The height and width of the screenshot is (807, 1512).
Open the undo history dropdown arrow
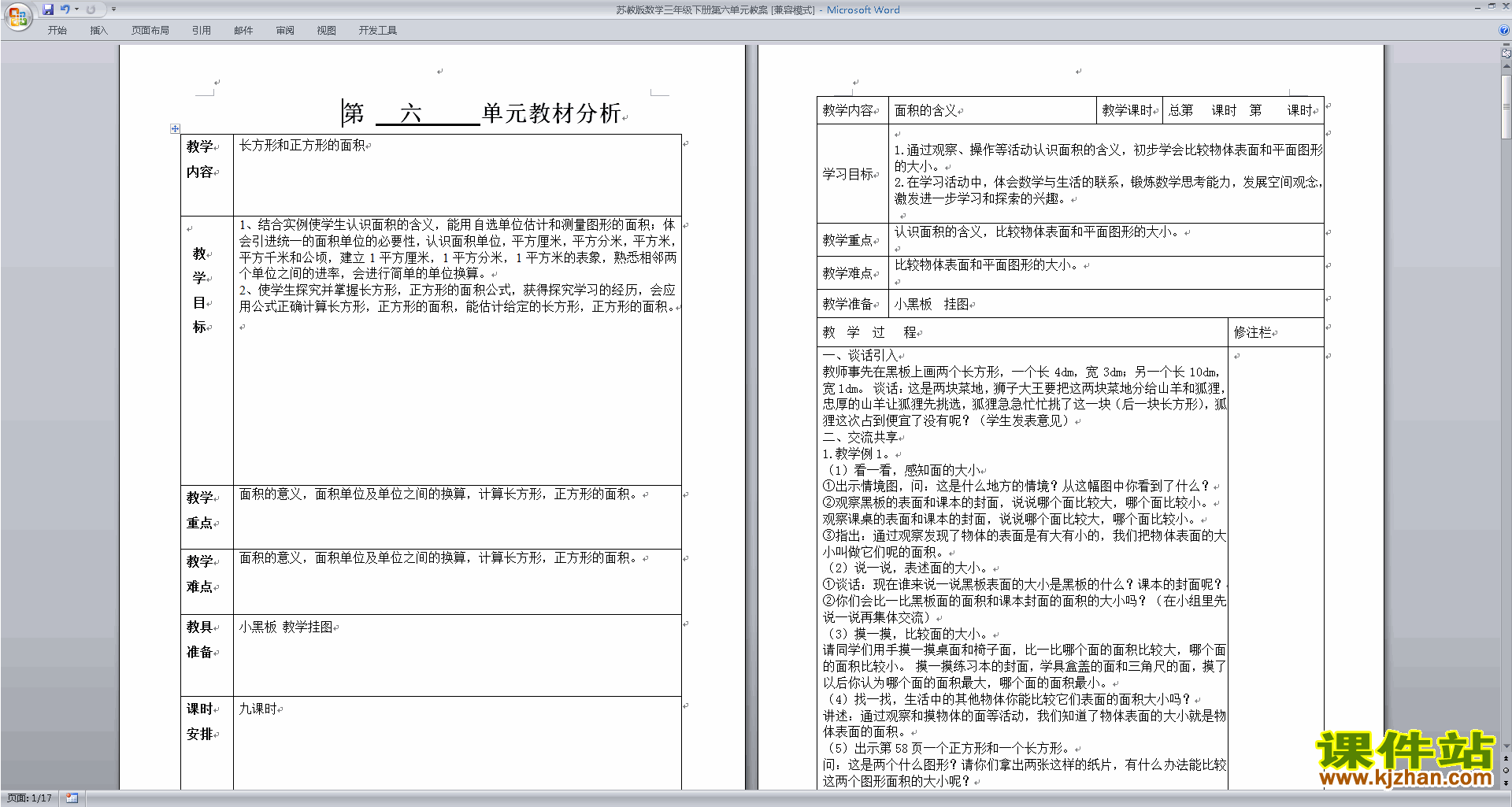coord(76,9)
